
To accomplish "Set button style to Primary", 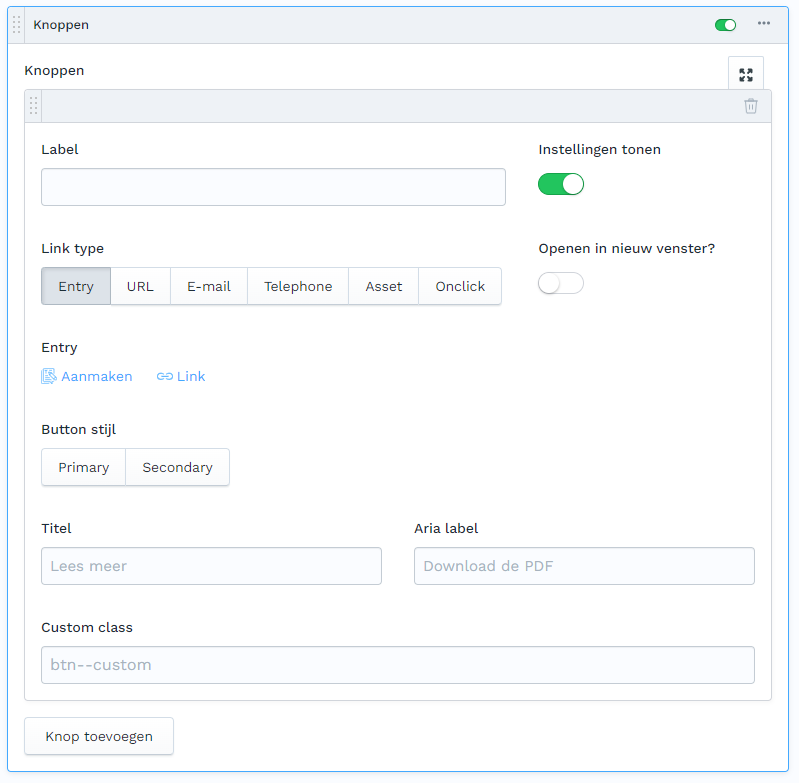I will pos(84,467).
